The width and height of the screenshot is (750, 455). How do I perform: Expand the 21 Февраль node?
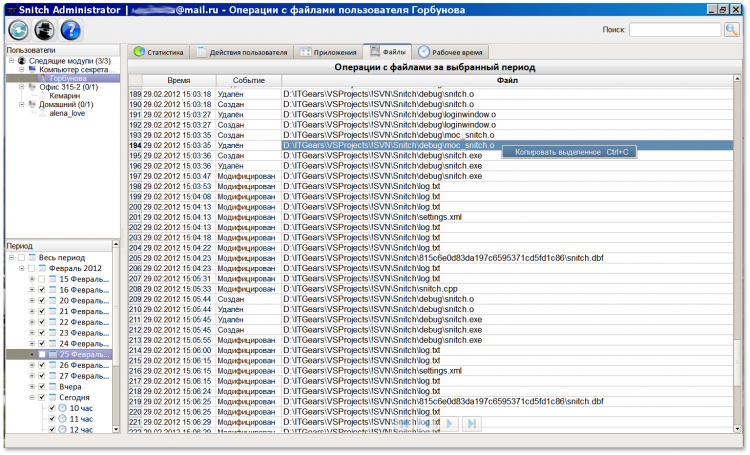pyautogui.click(x=32, y=311)
